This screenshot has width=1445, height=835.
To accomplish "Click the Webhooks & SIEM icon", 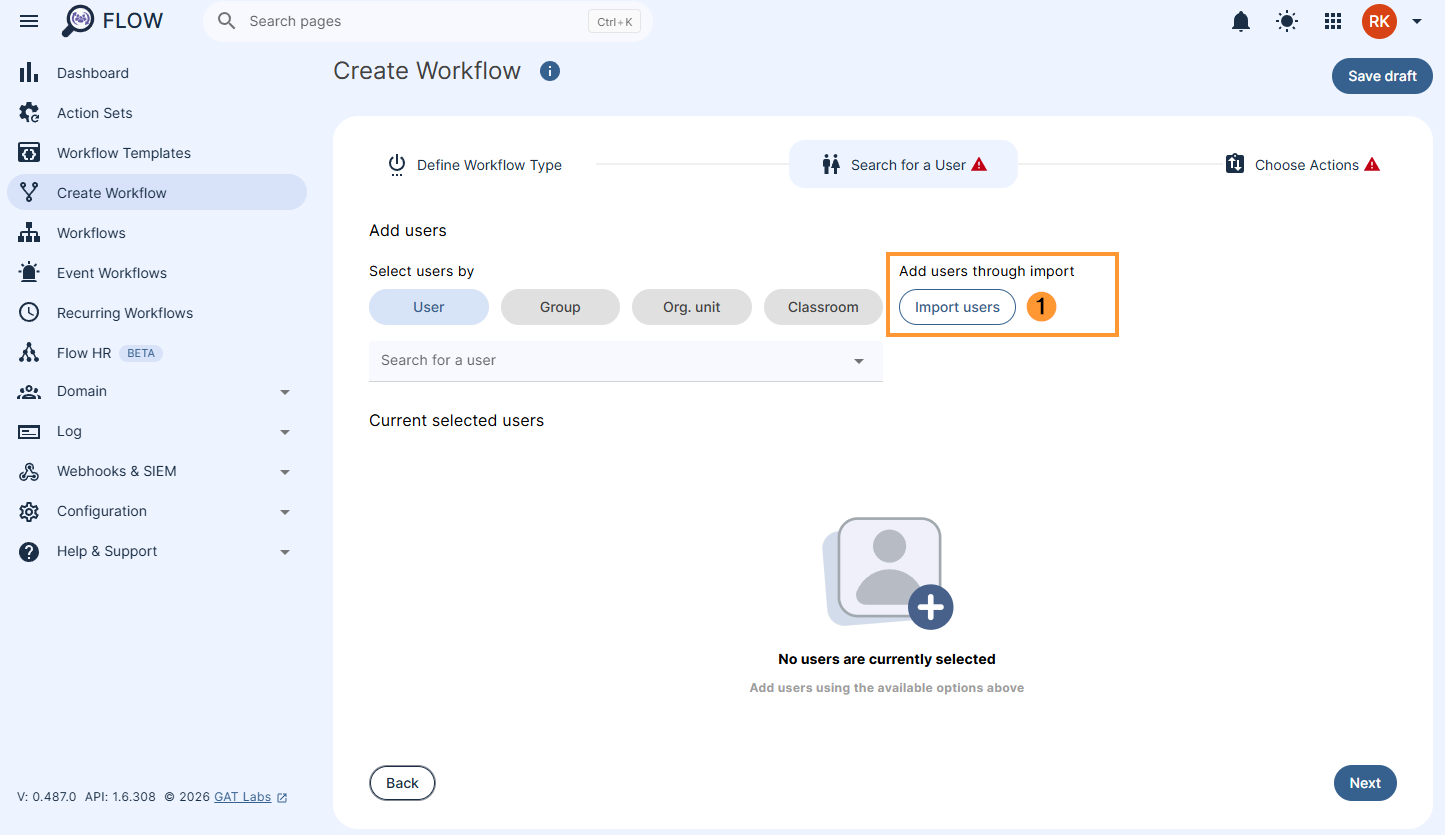I will (x=29, y=472).
